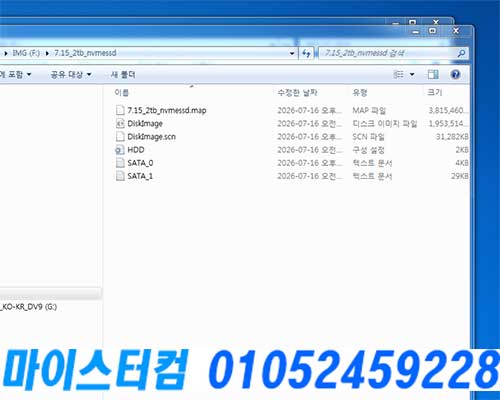Viewport: 500px width, 400px height.
Task: Sort by the 이름 column header
Action: click(121, 93)
